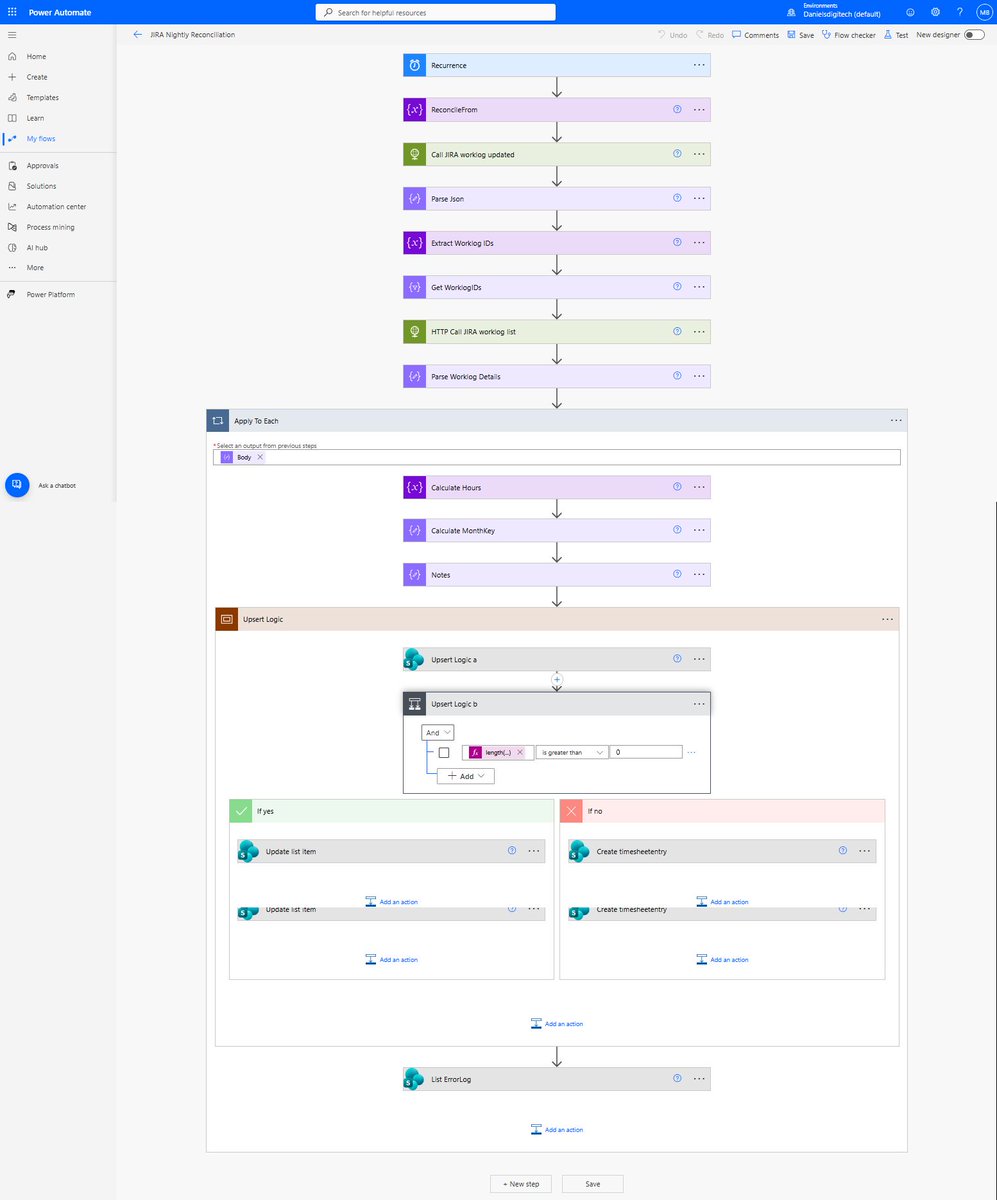This screenshot has height=1200, width=997.
Task: Check the condition row checkbox in Upsert Logic b
Action: [444, 752]
